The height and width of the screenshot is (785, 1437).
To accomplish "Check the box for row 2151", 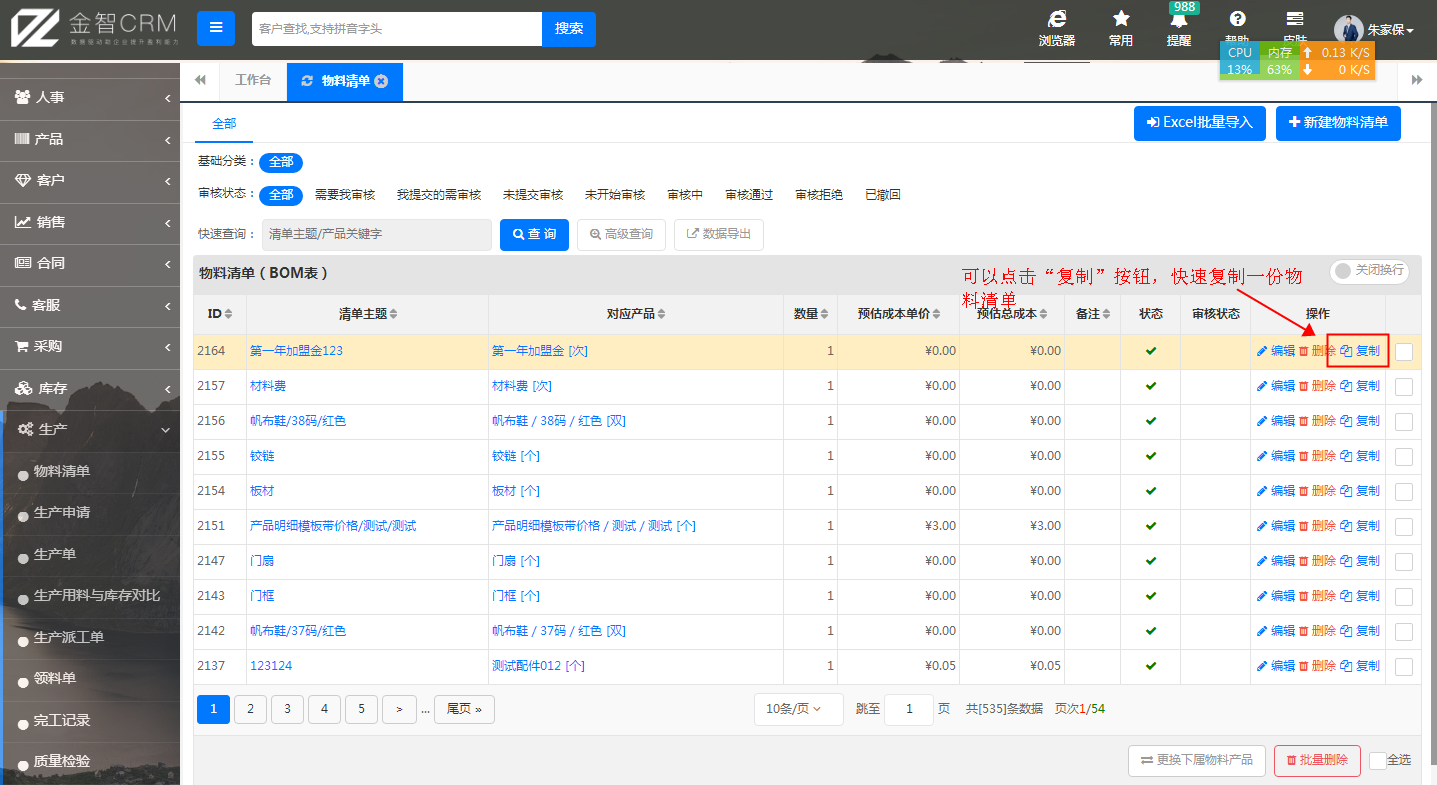I will coord(1404,527).
